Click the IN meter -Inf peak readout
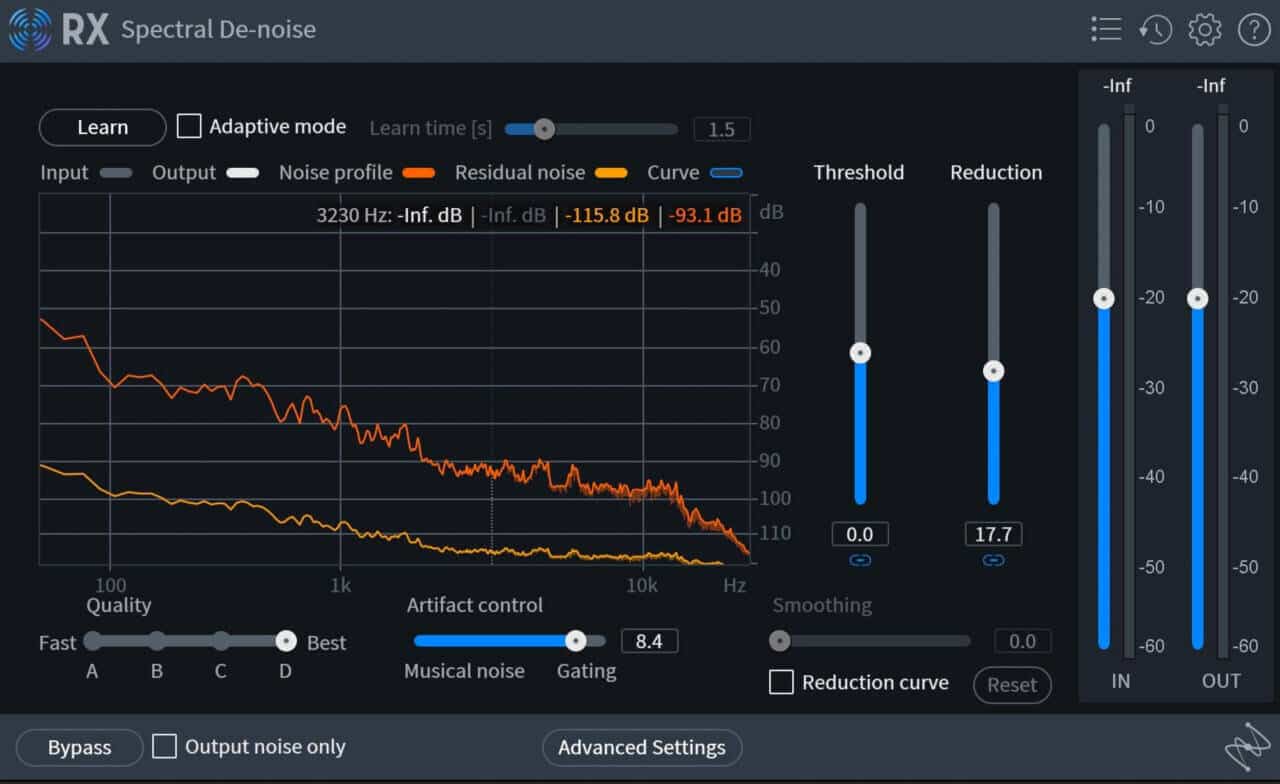Screen dimensions: 1280x784 [1117, 86]
